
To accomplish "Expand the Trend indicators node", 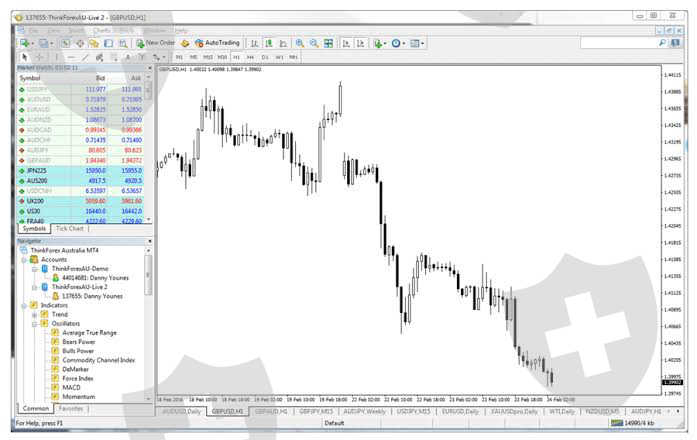I will tap(34, 315).
